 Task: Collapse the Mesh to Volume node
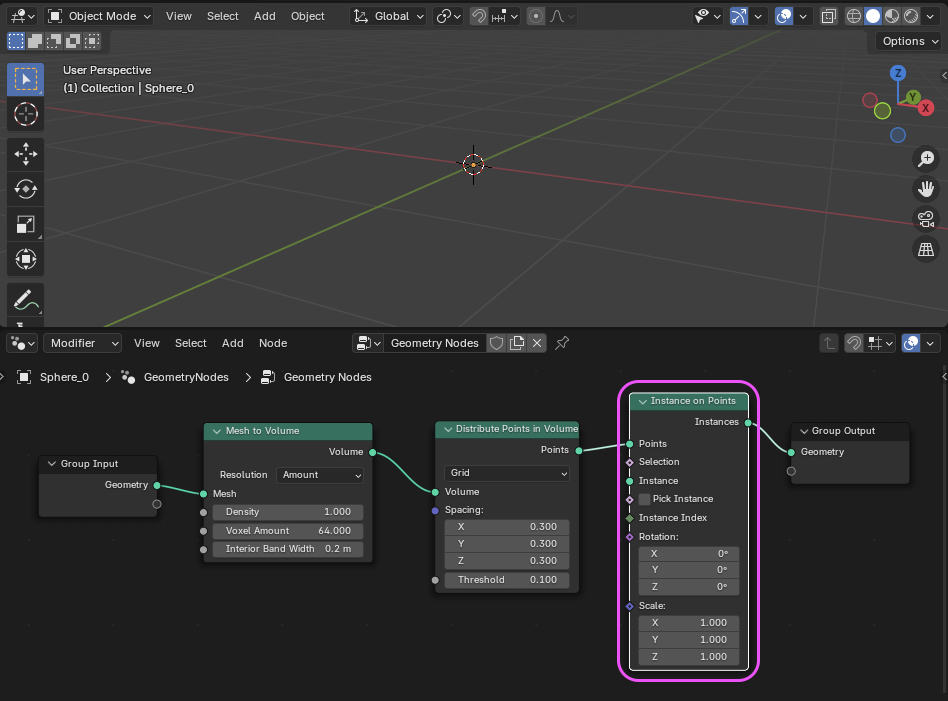click(215, 431)
